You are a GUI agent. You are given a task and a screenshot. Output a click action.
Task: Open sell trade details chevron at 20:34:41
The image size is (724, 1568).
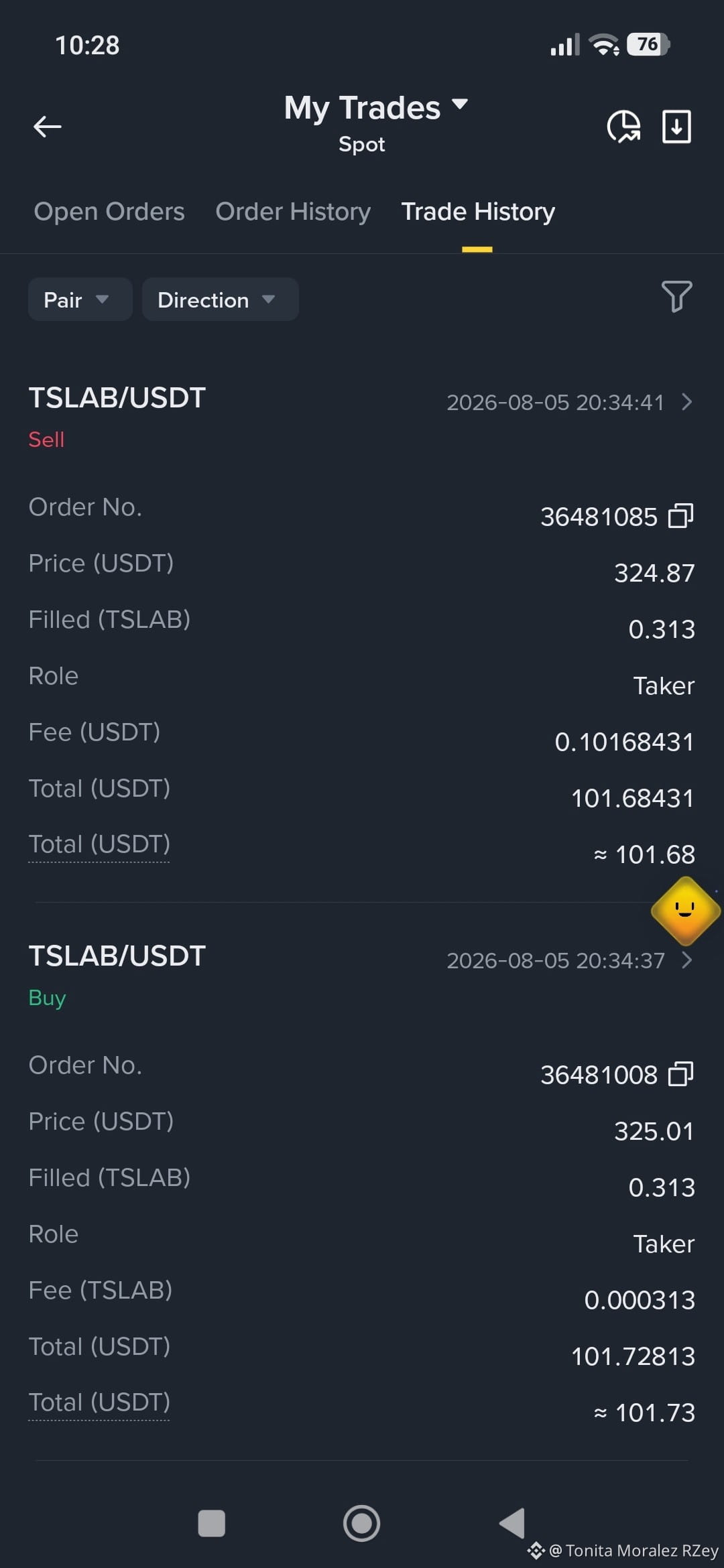tap(686, 402)
